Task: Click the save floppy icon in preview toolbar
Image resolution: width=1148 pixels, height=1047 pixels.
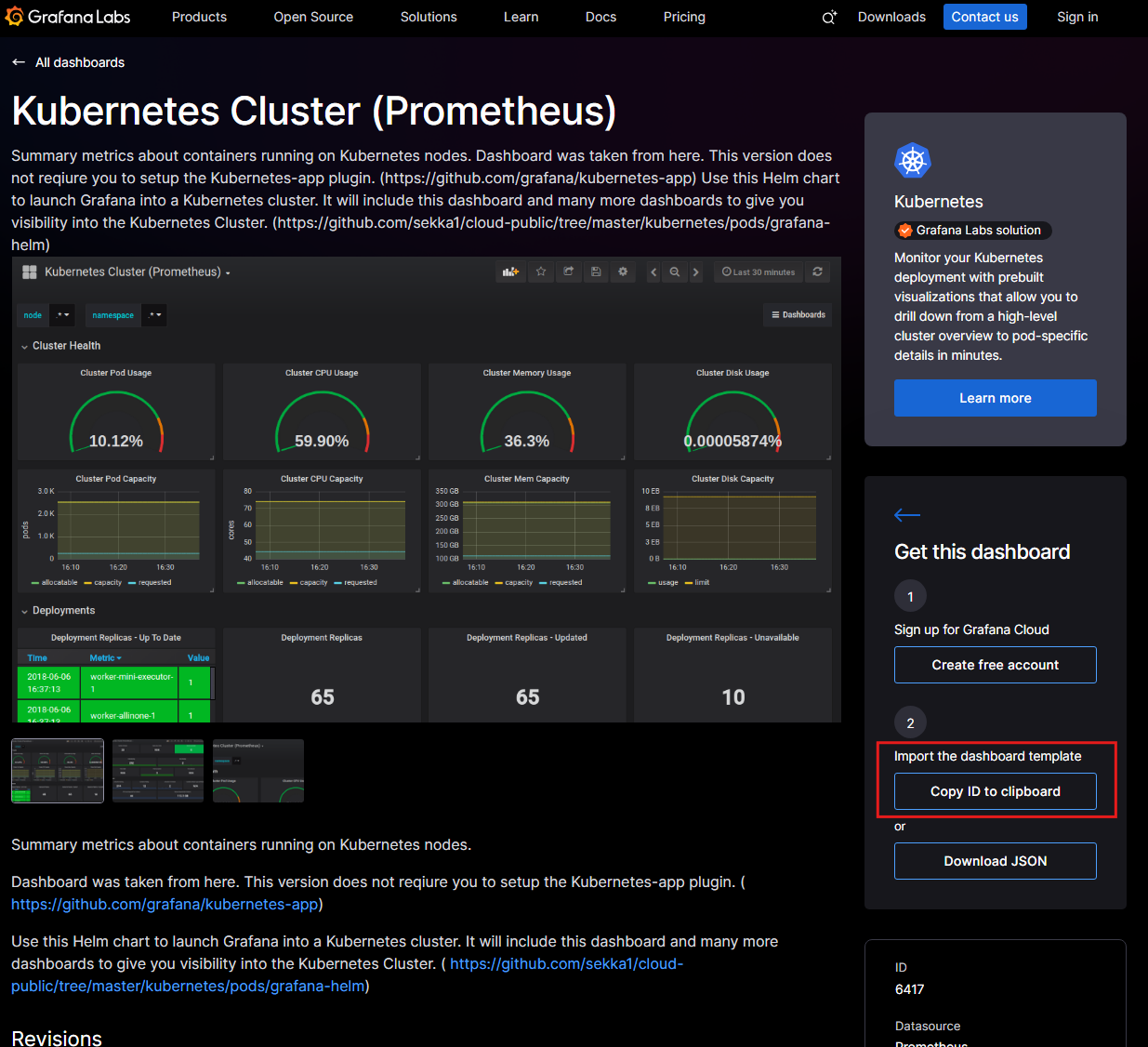Action: click(596, 272)
